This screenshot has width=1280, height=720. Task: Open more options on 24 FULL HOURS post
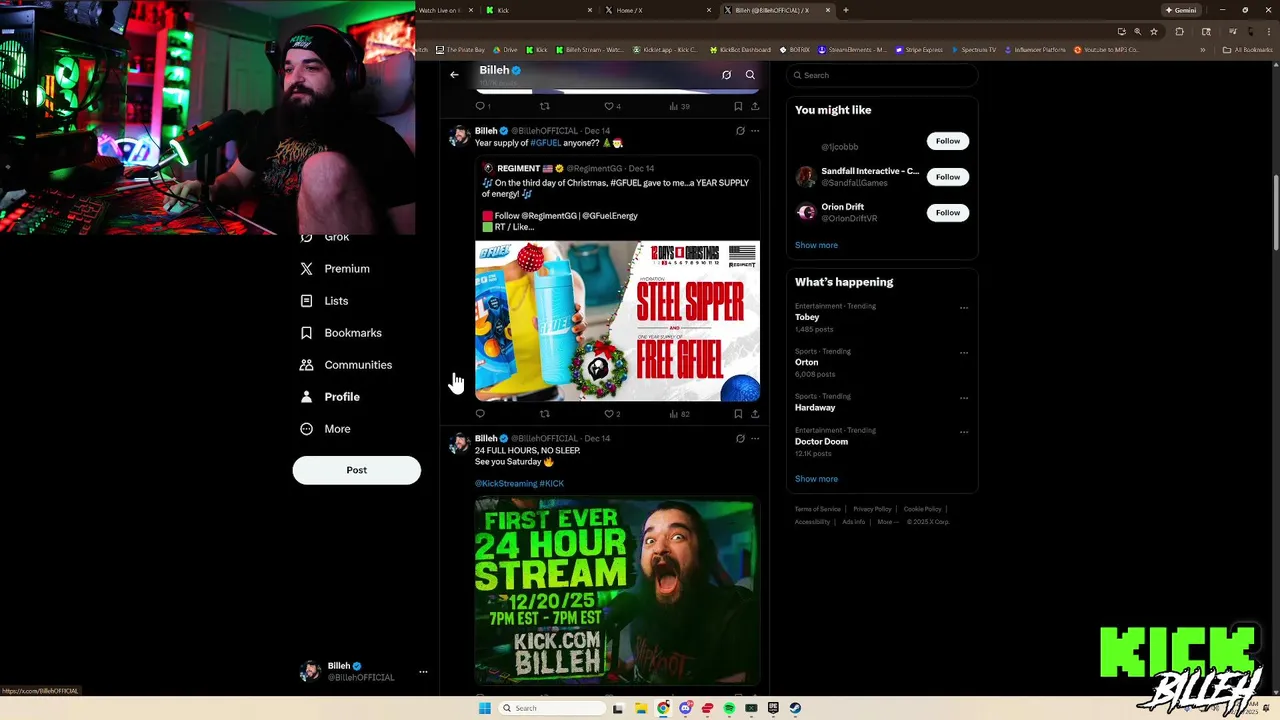coord(755,438)
